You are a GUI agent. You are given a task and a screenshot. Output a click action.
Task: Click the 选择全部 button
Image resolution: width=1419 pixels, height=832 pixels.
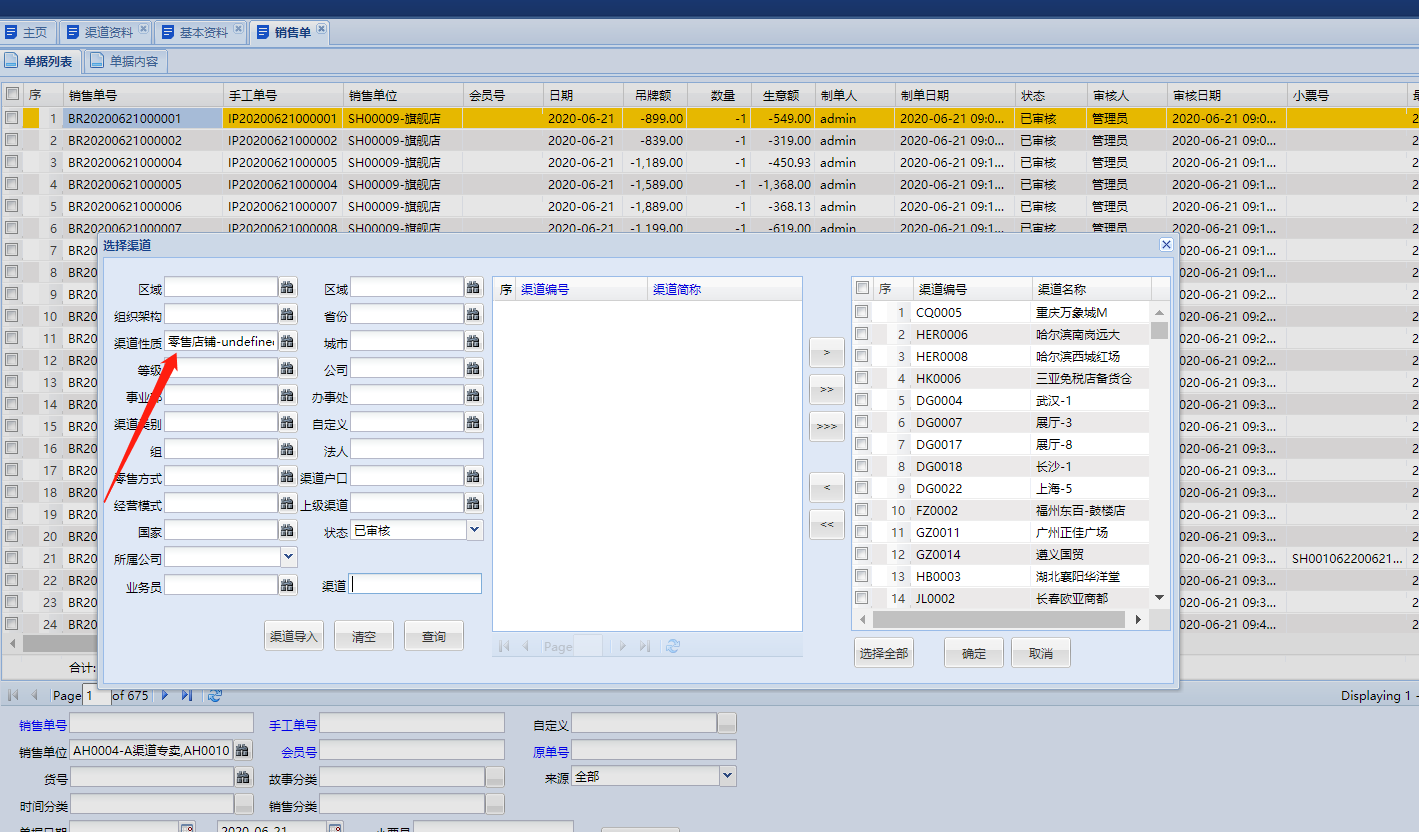(x=884, y=653)
